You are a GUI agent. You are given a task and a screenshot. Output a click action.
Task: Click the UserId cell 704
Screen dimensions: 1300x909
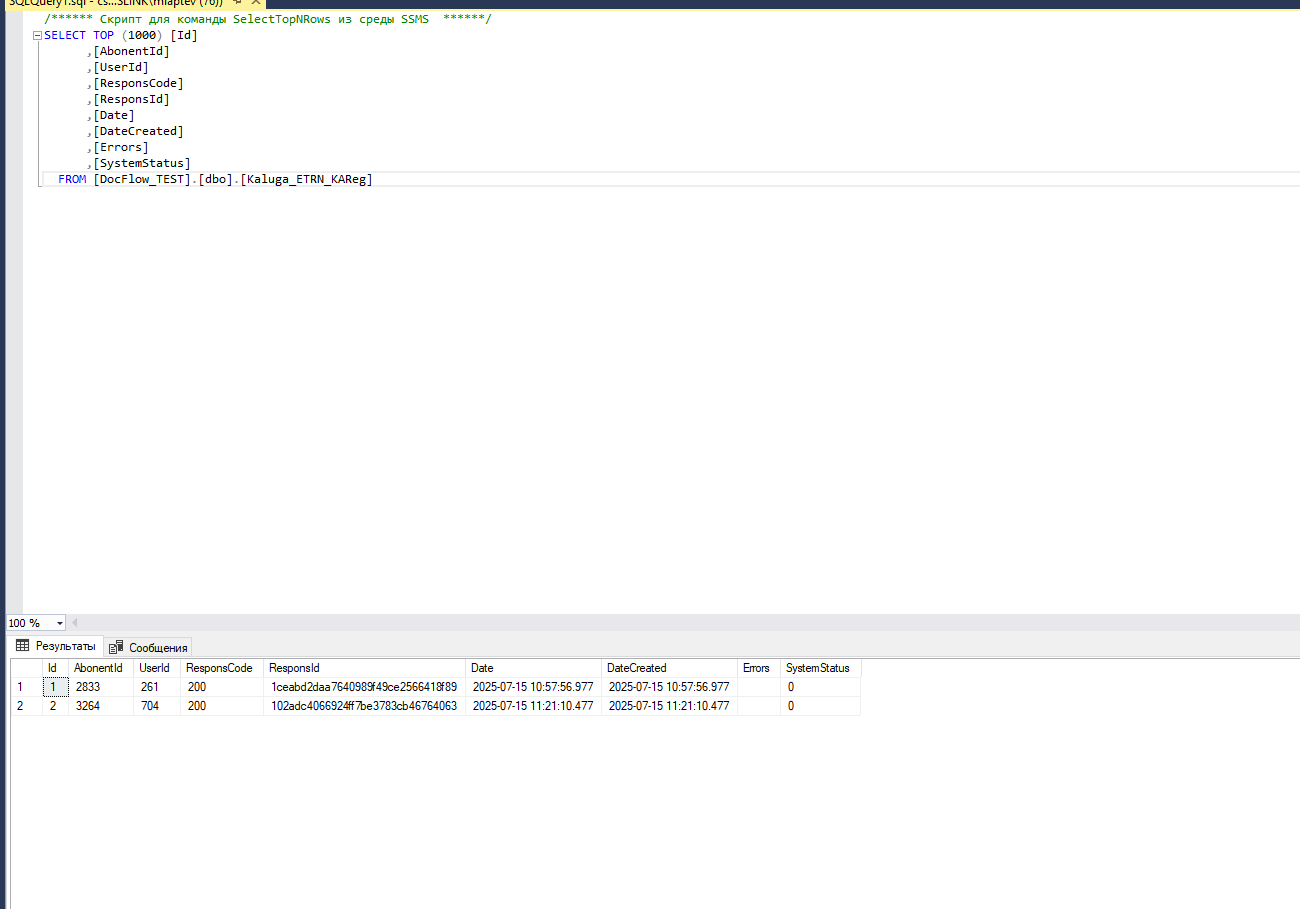(157, 706)
